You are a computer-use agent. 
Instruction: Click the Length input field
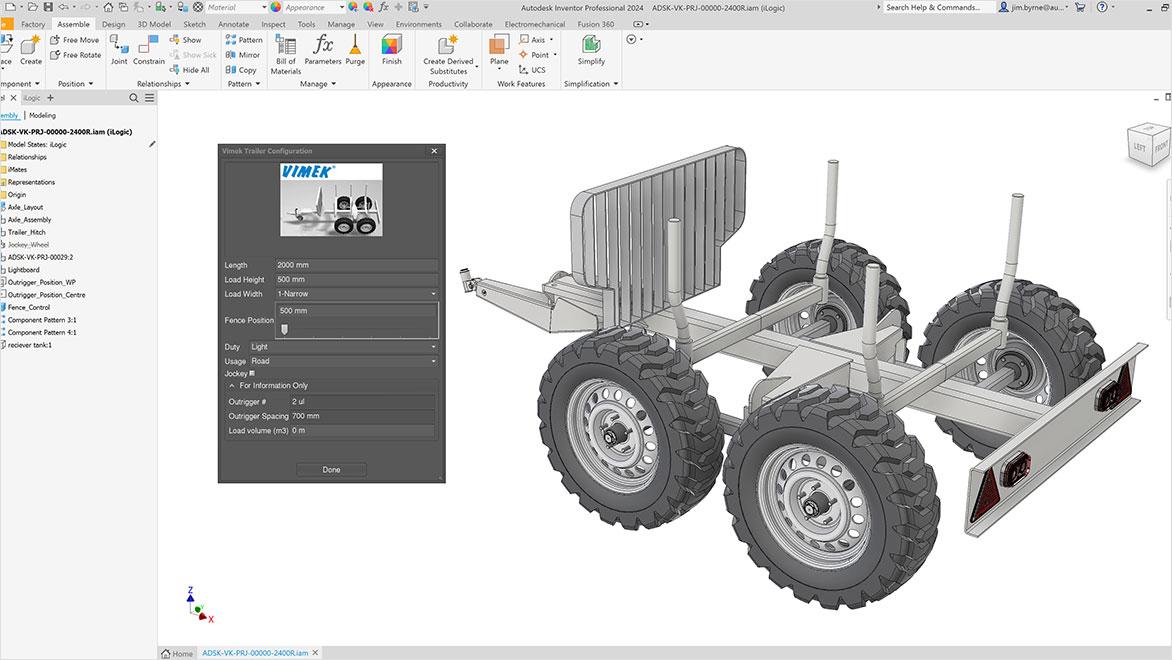pyautogui.click(x=356, y=265)
